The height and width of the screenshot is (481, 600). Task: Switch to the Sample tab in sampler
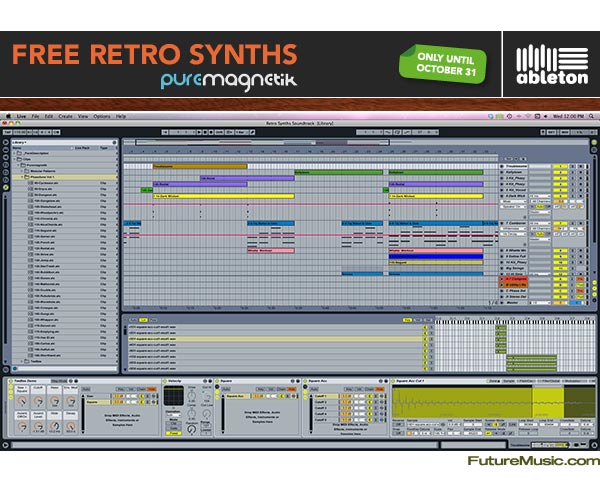pos(508,381)
